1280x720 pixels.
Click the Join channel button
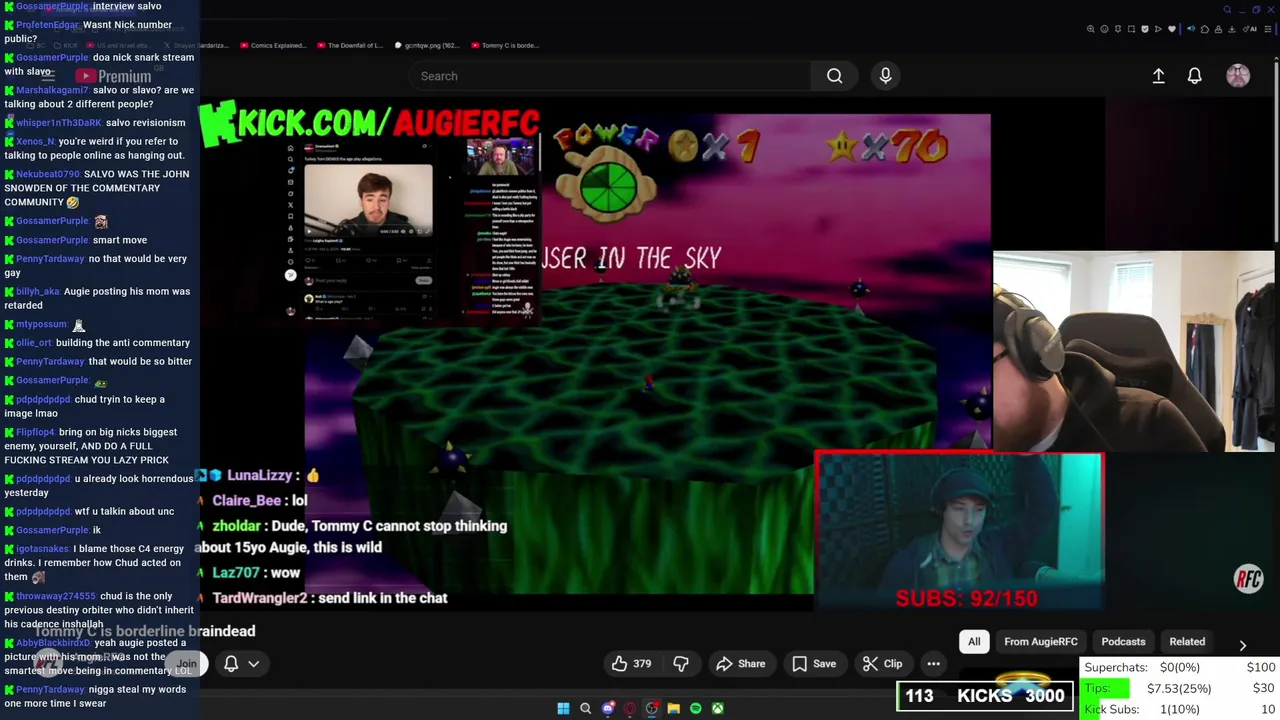[x=186, y=663]
